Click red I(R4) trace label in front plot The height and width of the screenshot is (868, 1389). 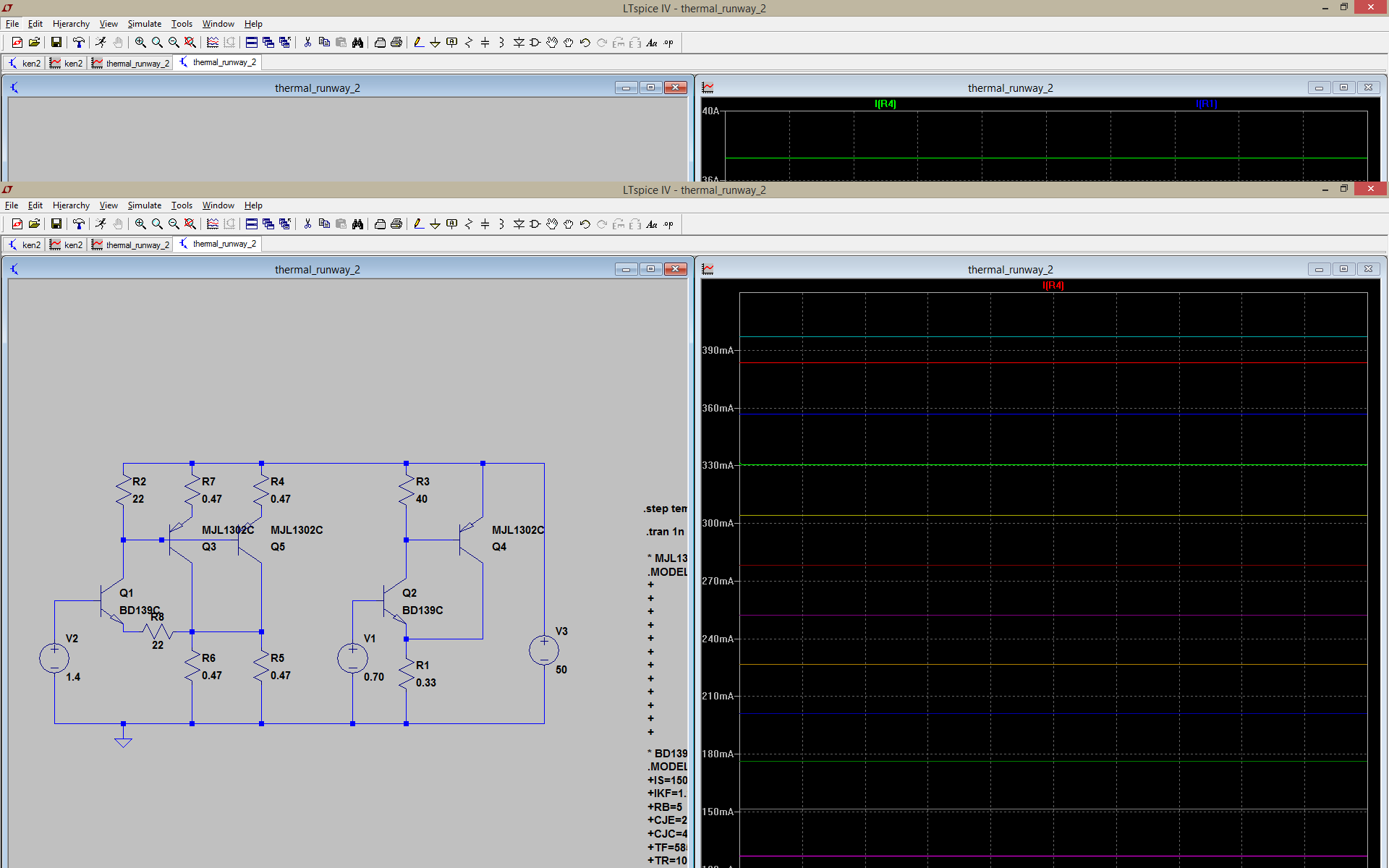click(x=1053, y=286)
